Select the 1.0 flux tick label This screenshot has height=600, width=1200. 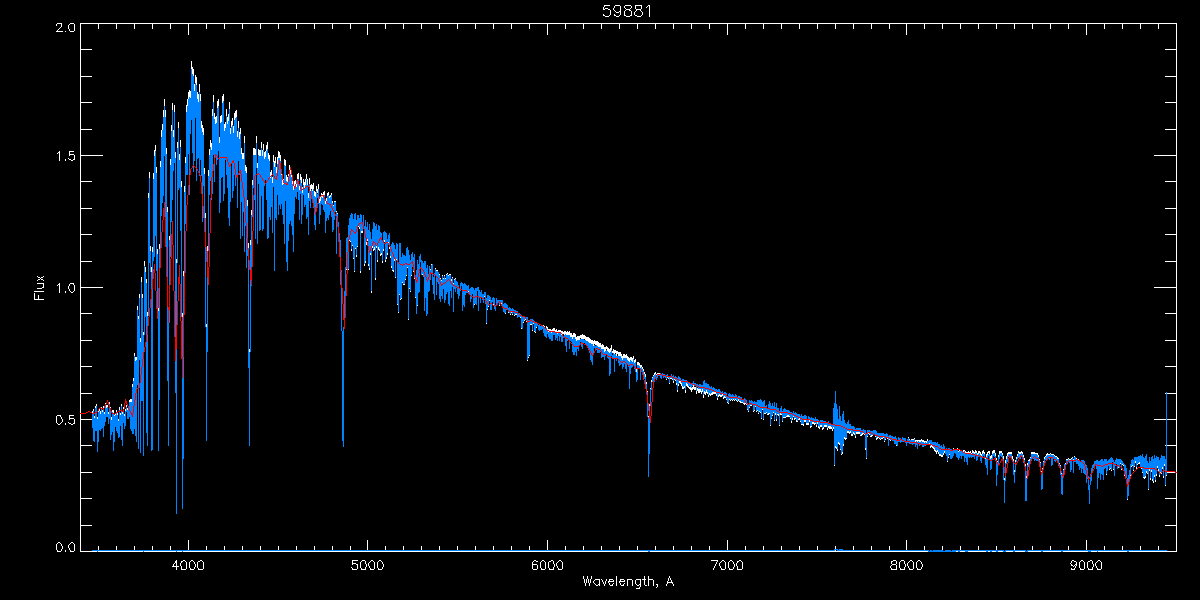click(65, 288)
